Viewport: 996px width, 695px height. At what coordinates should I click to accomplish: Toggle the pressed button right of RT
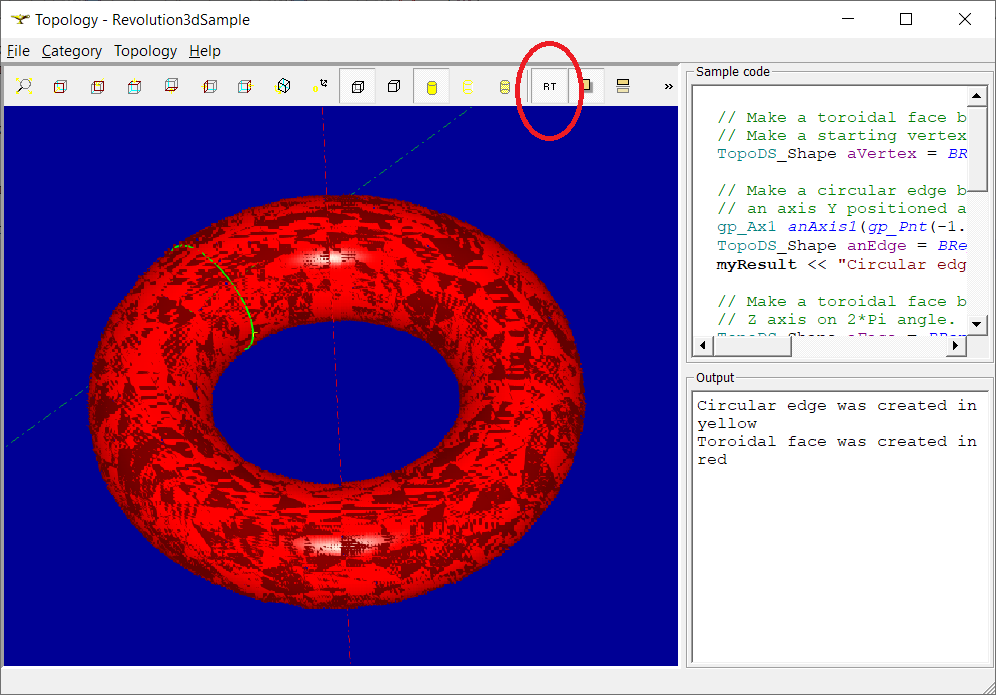click(x=586, y=87)
